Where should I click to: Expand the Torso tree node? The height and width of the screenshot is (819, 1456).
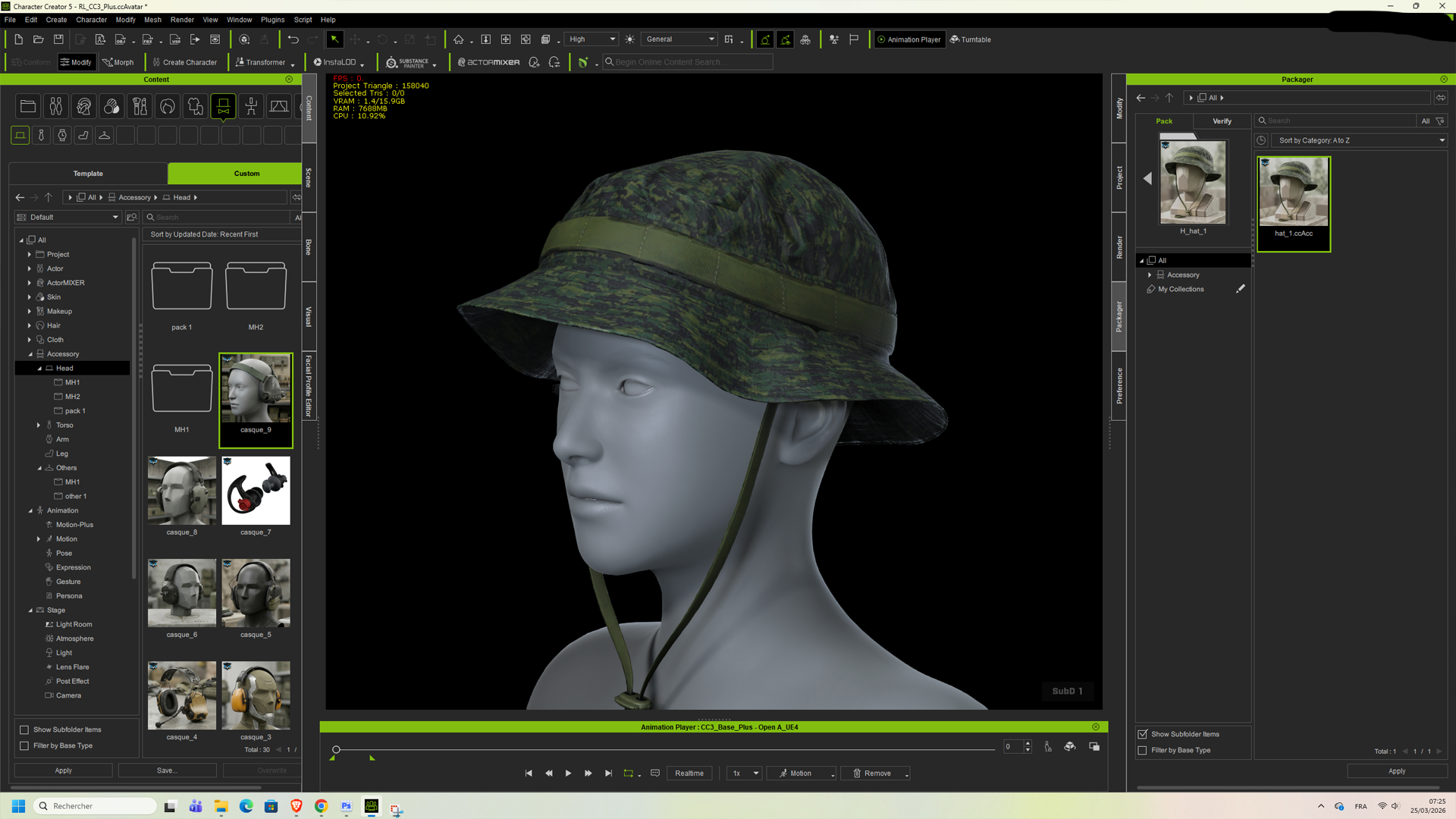pyautogui.click(x=39, y=425)
